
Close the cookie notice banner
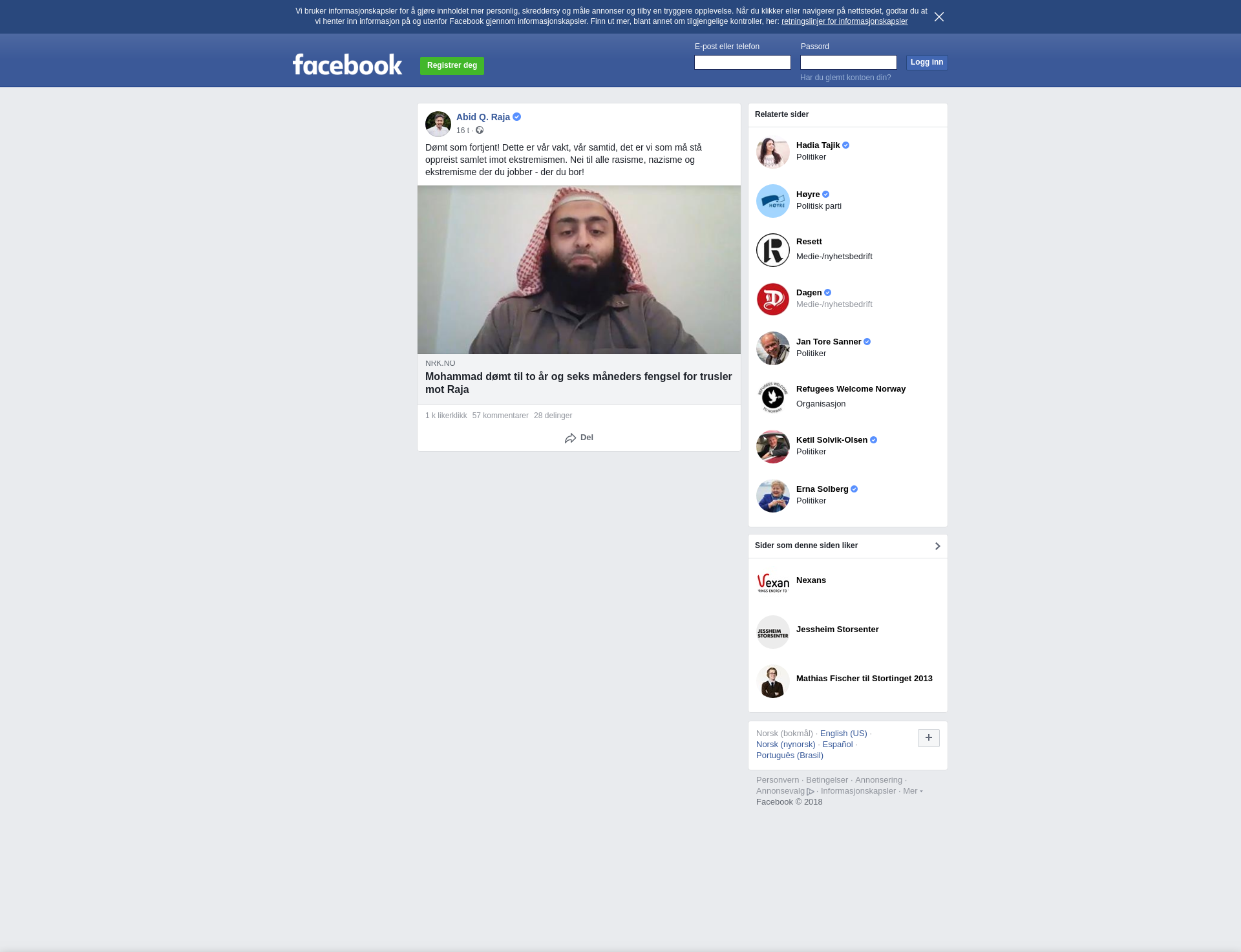coord(939,17)
